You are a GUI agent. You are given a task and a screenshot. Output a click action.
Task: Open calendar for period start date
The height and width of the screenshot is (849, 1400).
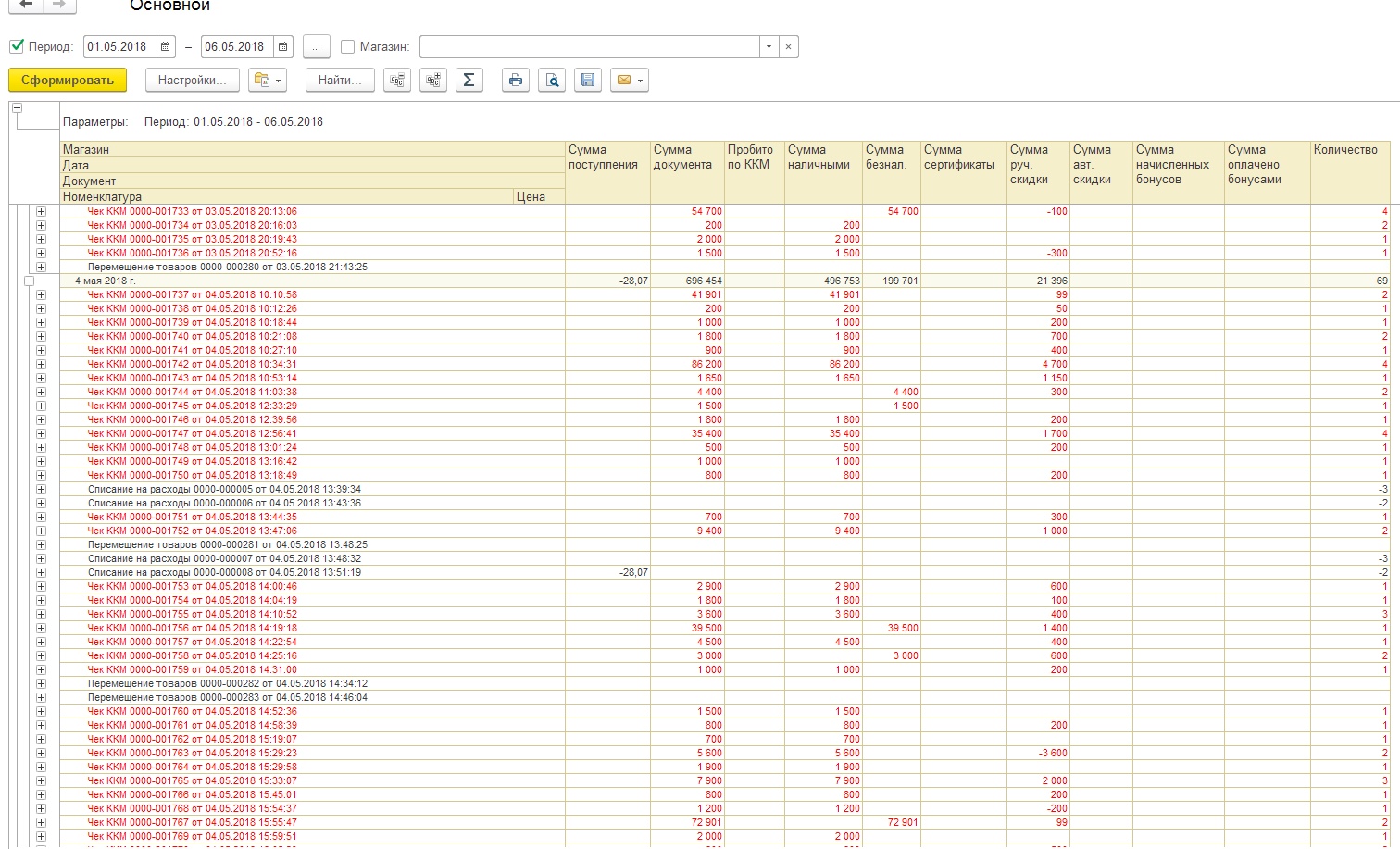[x=166, y=47]
